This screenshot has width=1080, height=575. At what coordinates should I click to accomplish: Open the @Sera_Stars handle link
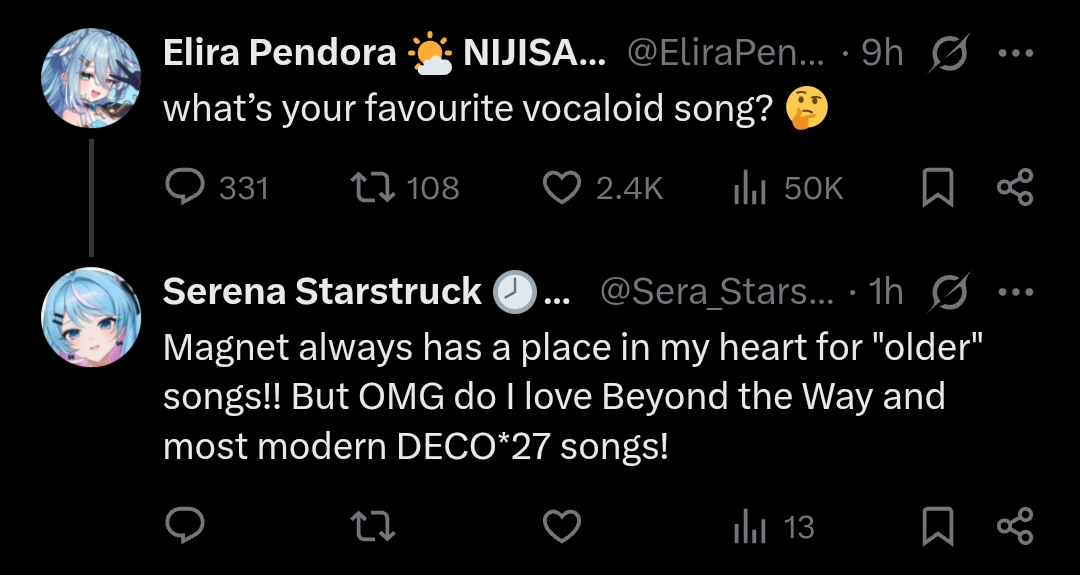click(716, 291)
